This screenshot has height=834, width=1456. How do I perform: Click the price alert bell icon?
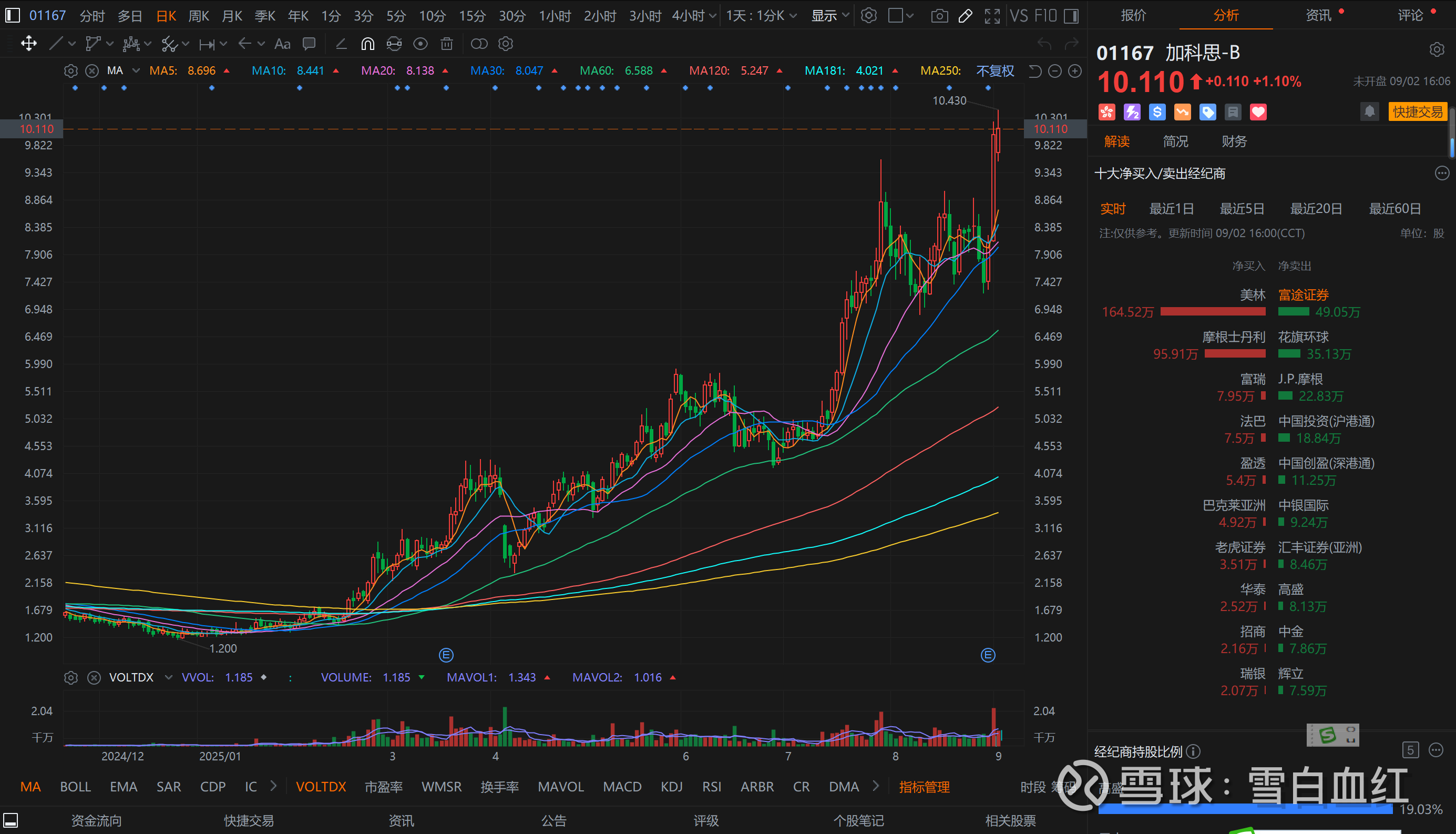coord(1369,111)
